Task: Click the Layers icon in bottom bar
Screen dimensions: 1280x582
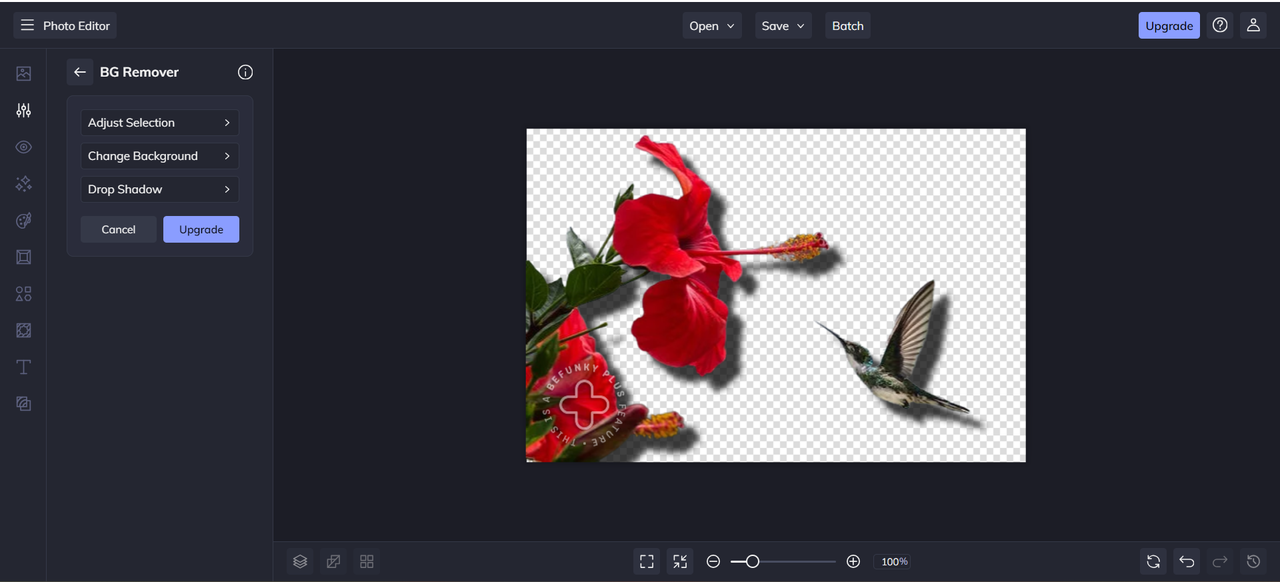Action: [x=300, y=562]
